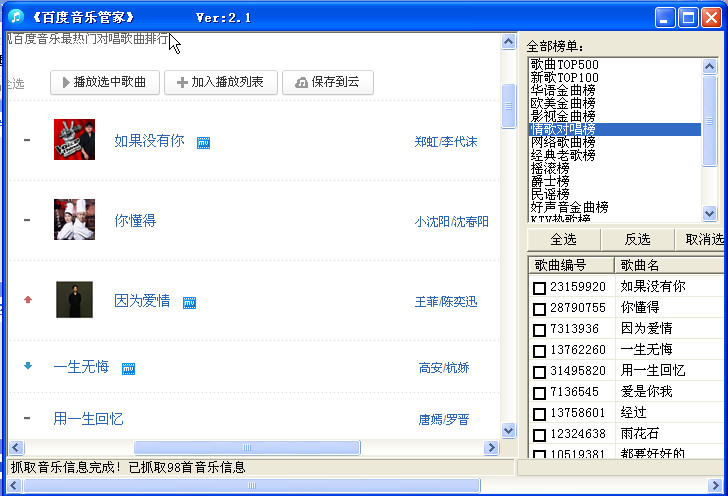Select 经典老歌榜 in the chart list
This screenshot has width=728, height=496.
tap(615, 155)
